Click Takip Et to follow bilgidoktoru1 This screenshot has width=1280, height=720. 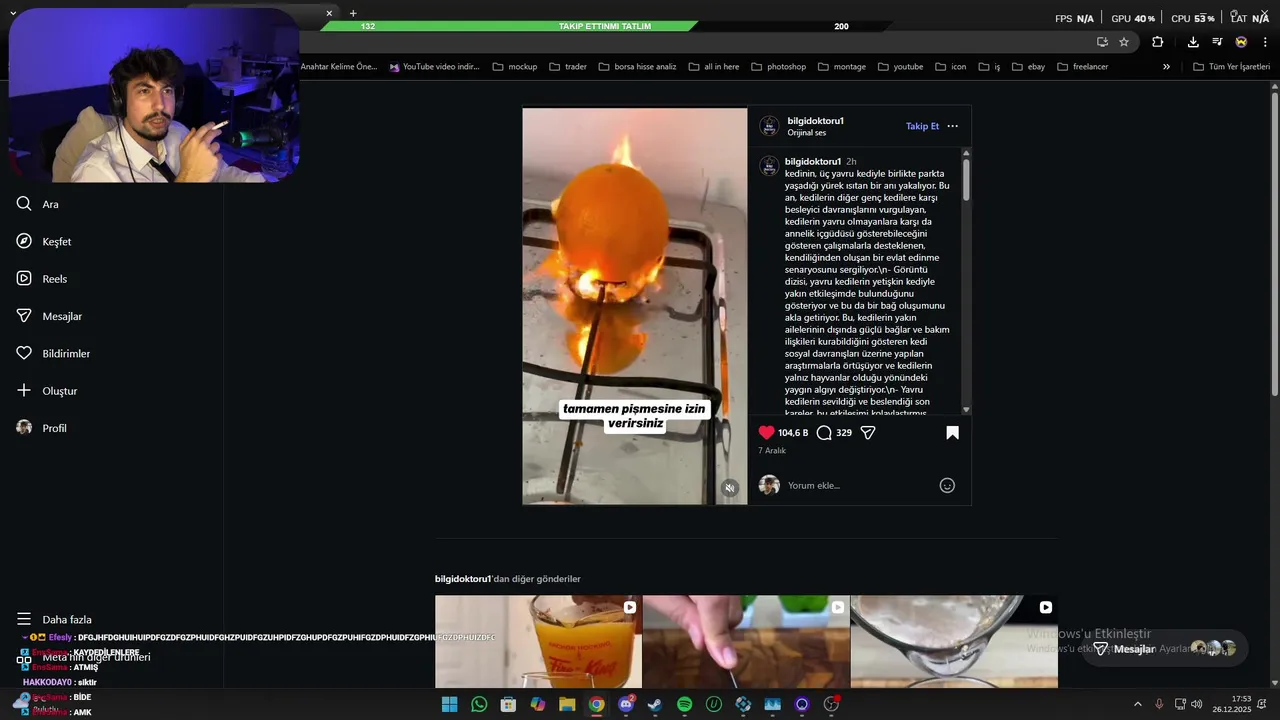[922, 126]
